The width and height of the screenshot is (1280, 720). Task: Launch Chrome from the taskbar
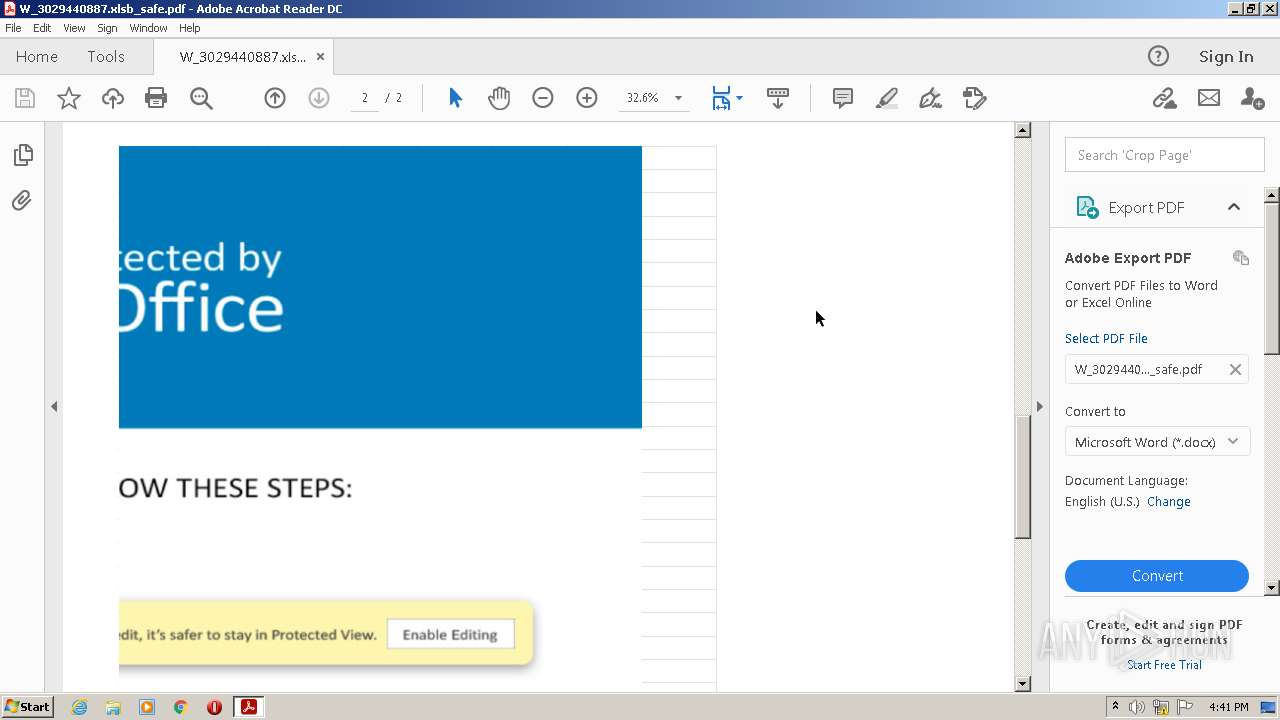point(180,707)
